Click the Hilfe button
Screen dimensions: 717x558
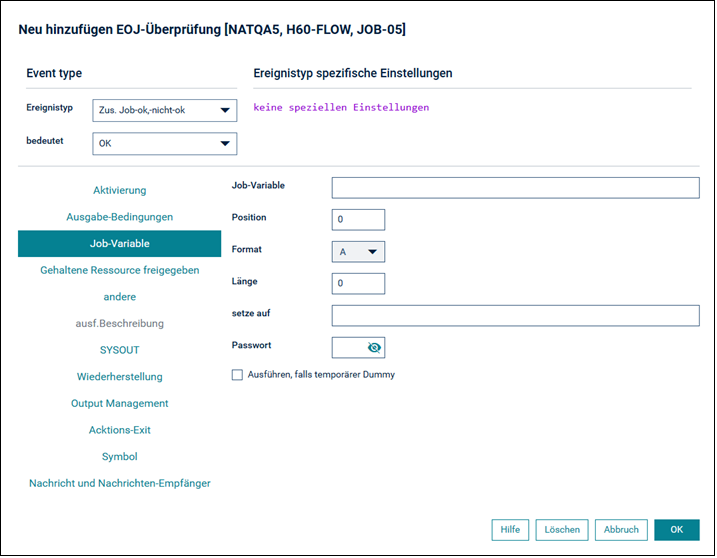(510, 530)
